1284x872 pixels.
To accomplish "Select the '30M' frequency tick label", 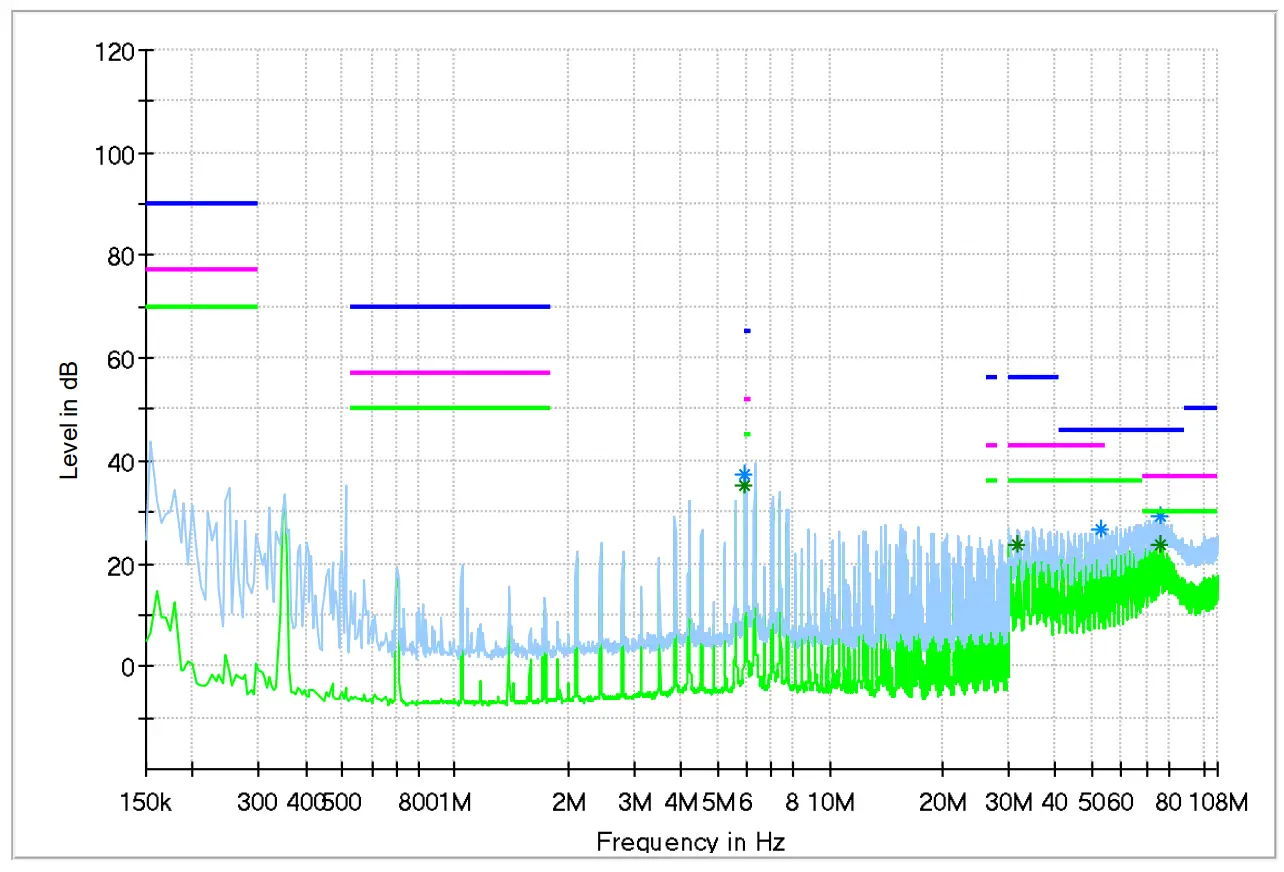I will click(x=1008, y=802).
